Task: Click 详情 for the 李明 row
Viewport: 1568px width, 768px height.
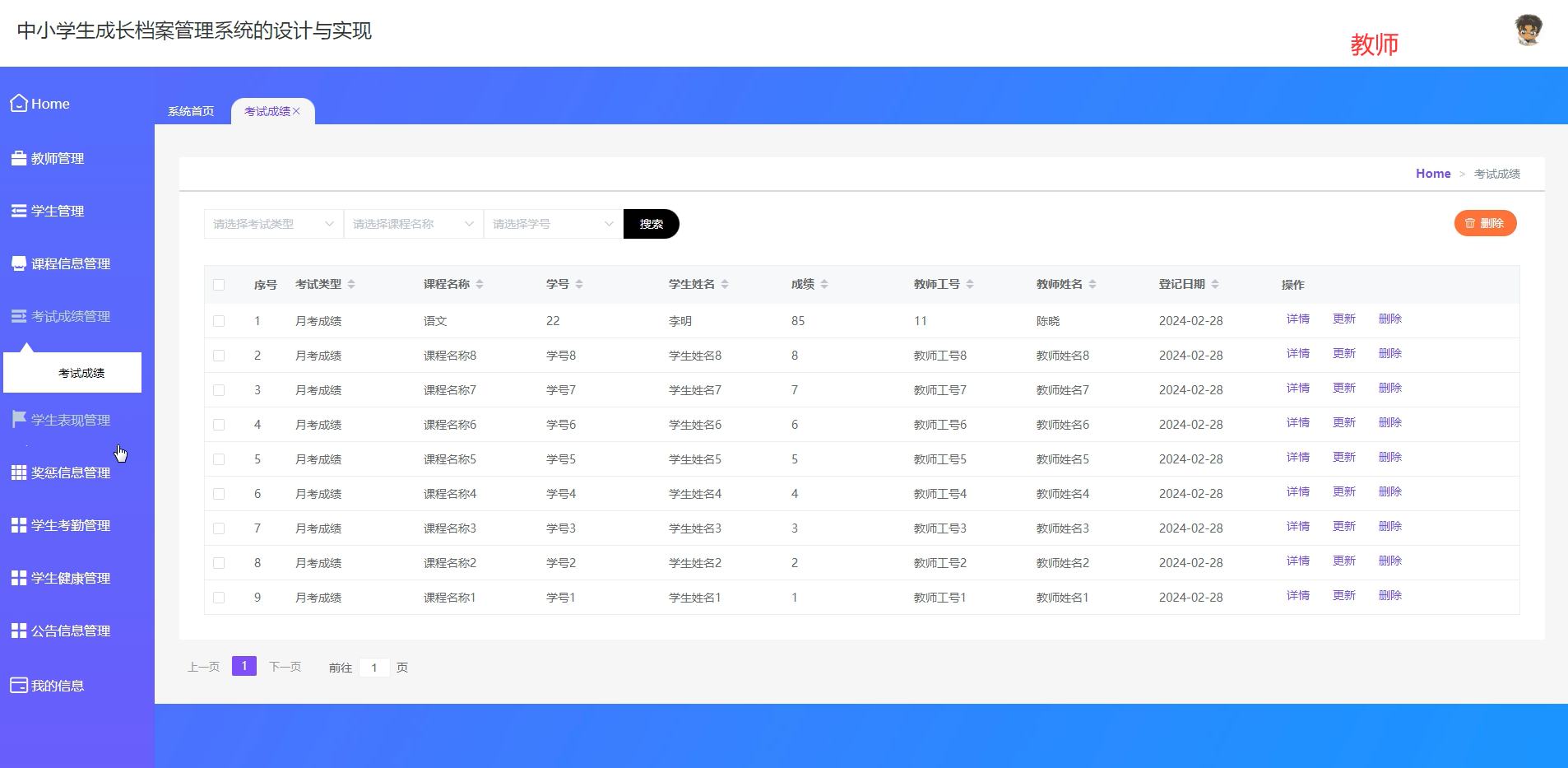Action: pyautogui.click(x=1298, y=319)
